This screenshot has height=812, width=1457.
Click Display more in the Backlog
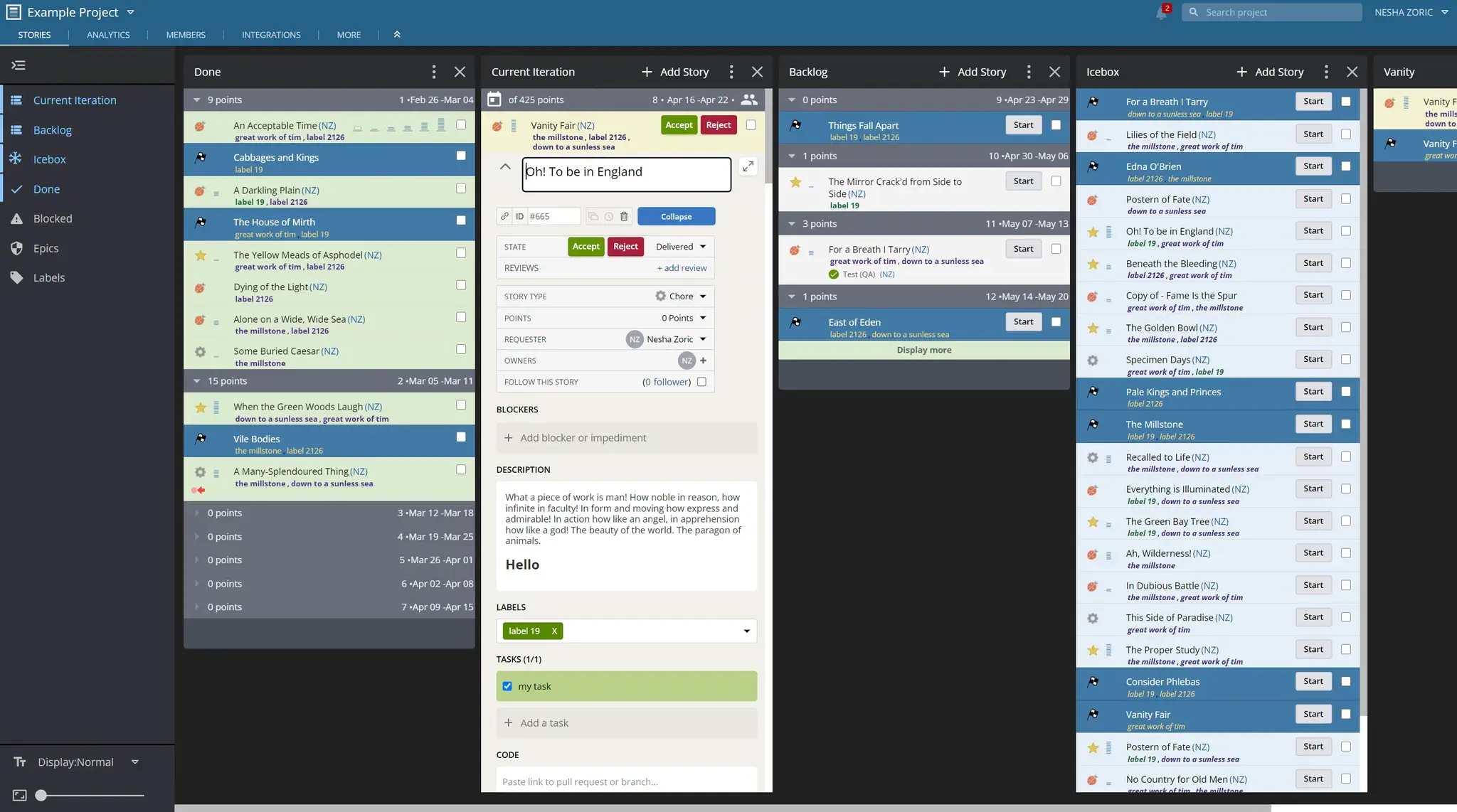pyautogui.click(x=923, y=349)
